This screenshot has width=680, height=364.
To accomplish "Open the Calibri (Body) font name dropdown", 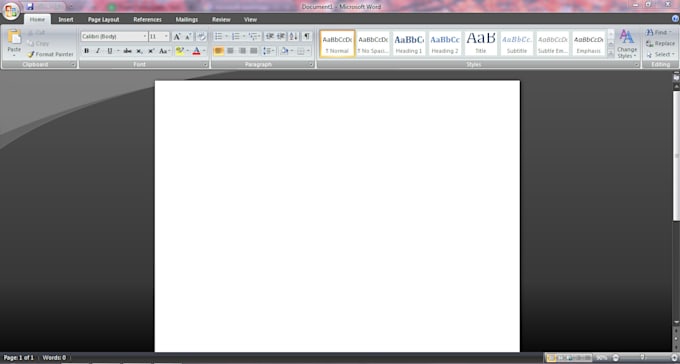I will coord(145,37).
